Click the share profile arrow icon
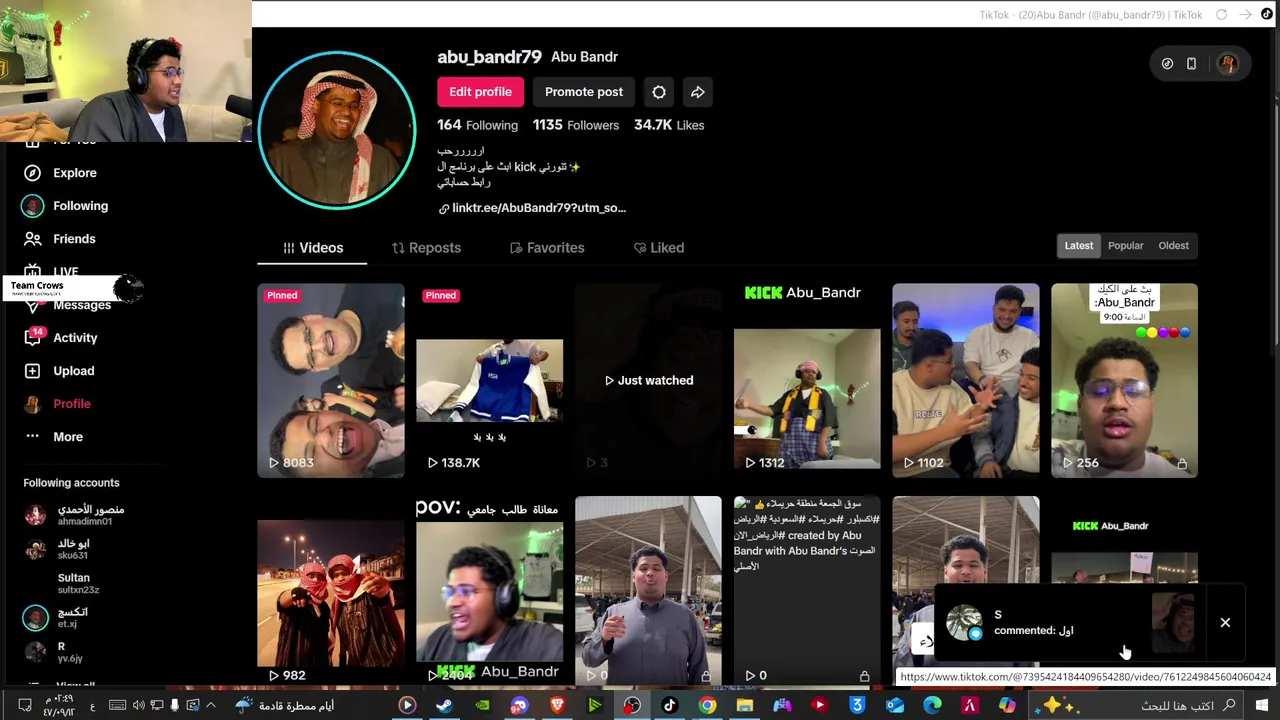The image size is (1280, 720). tap(698, 92)
